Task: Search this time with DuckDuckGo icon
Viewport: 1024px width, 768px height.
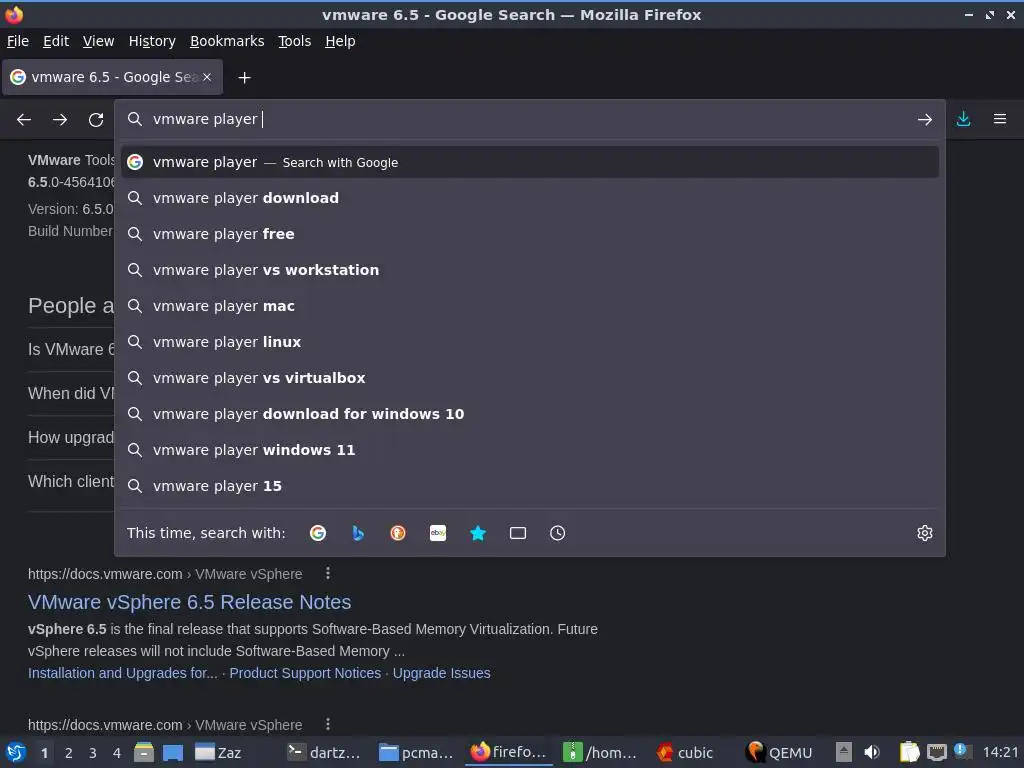Action: click(398, 533)
